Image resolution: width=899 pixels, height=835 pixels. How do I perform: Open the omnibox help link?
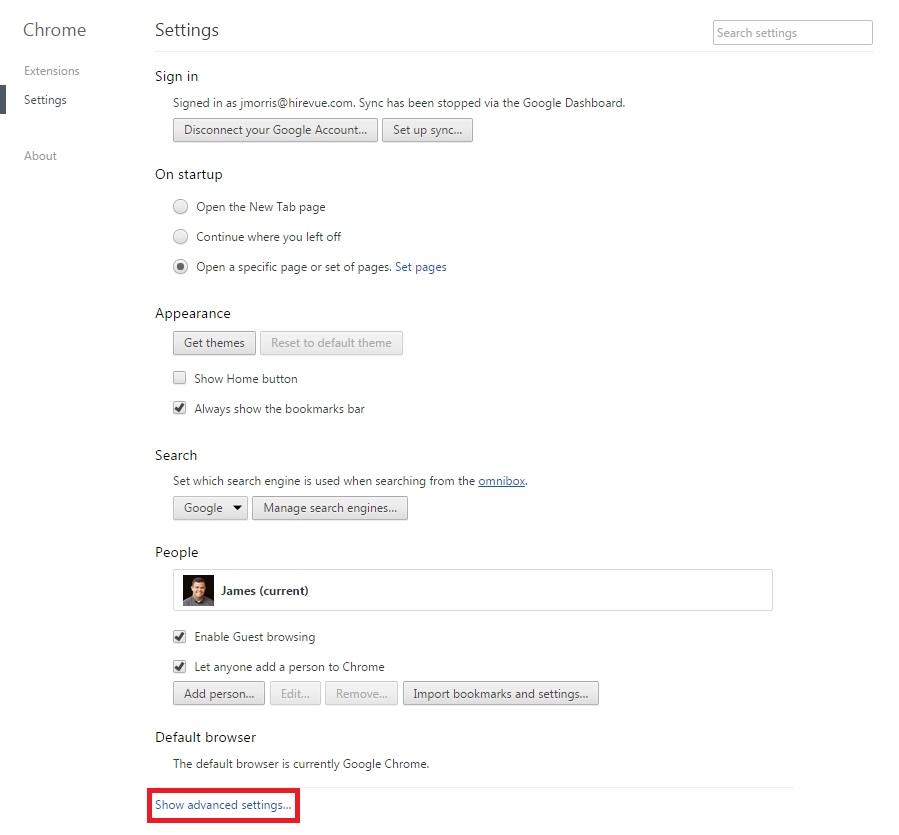pyautogui.click(x=501, y=481)
